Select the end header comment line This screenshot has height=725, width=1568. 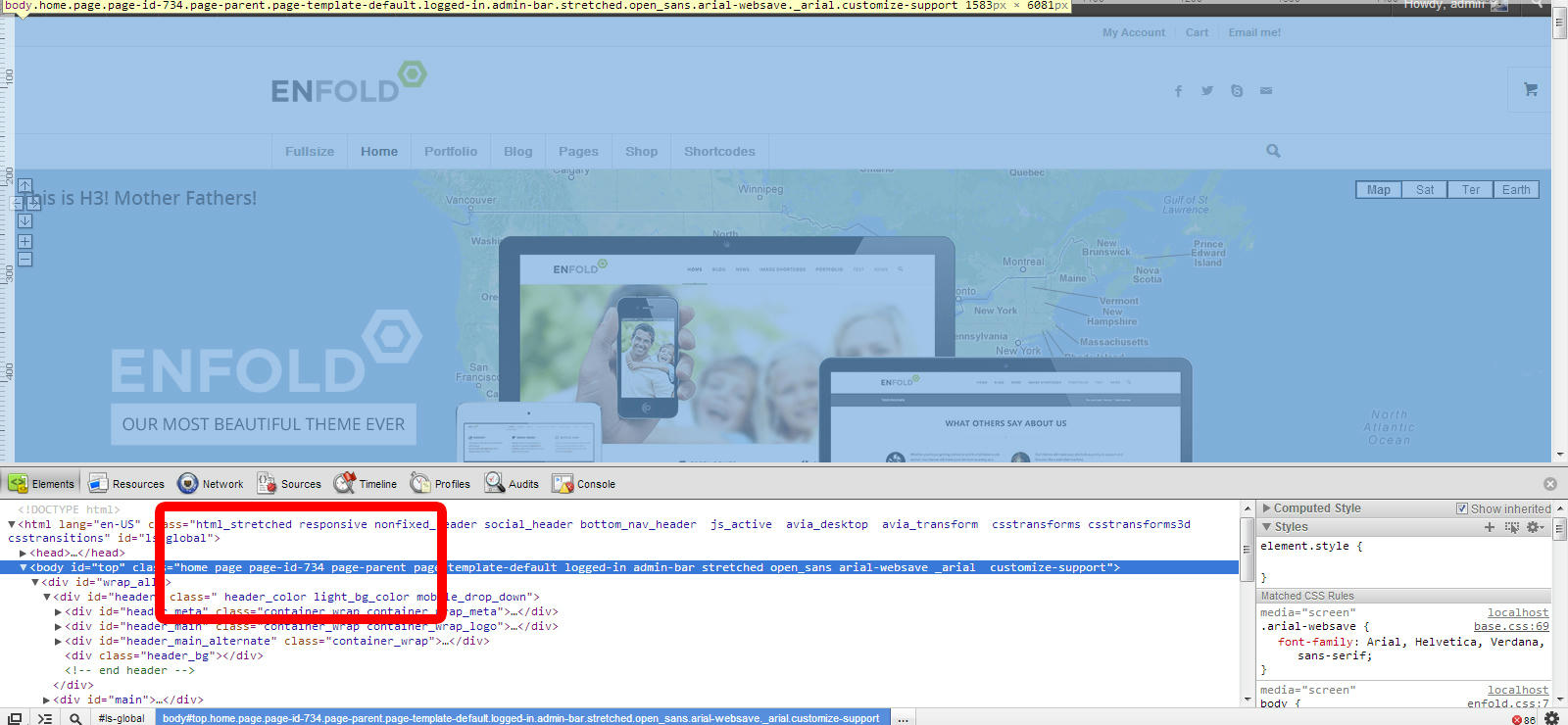click(x=129, y=670)
